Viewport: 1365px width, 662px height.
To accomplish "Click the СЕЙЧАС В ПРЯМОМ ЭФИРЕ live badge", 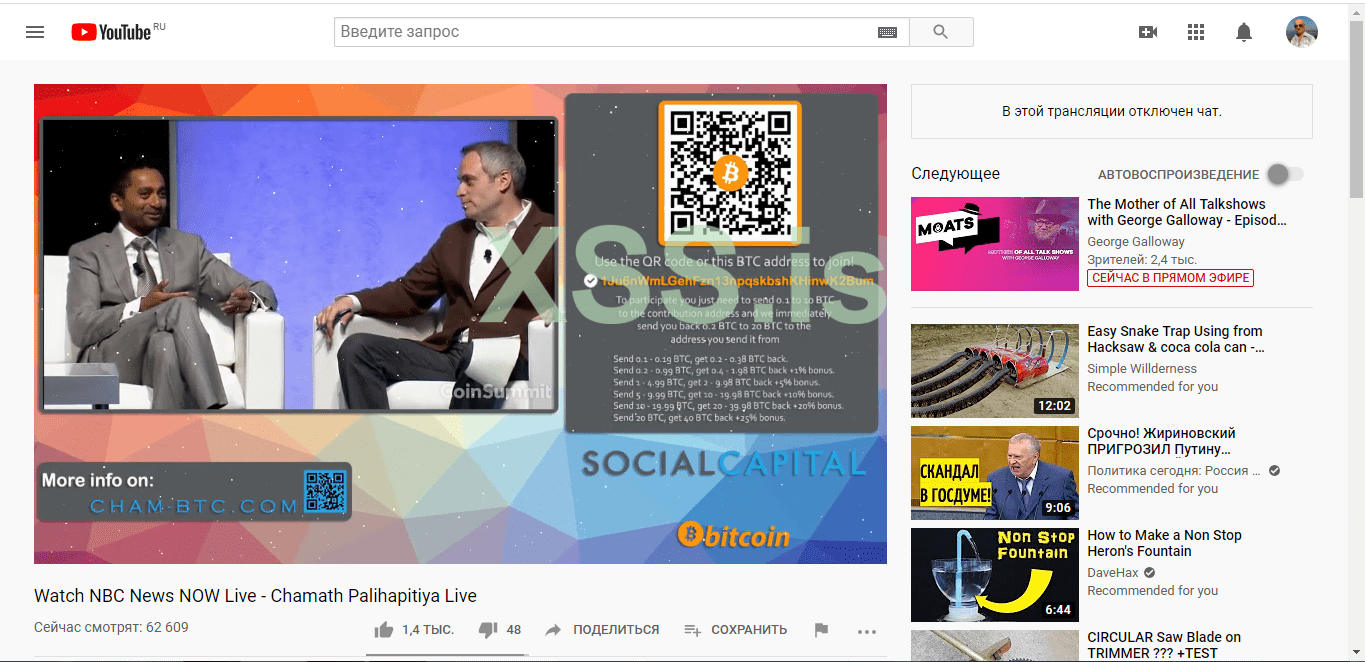I will (1170, 278).
